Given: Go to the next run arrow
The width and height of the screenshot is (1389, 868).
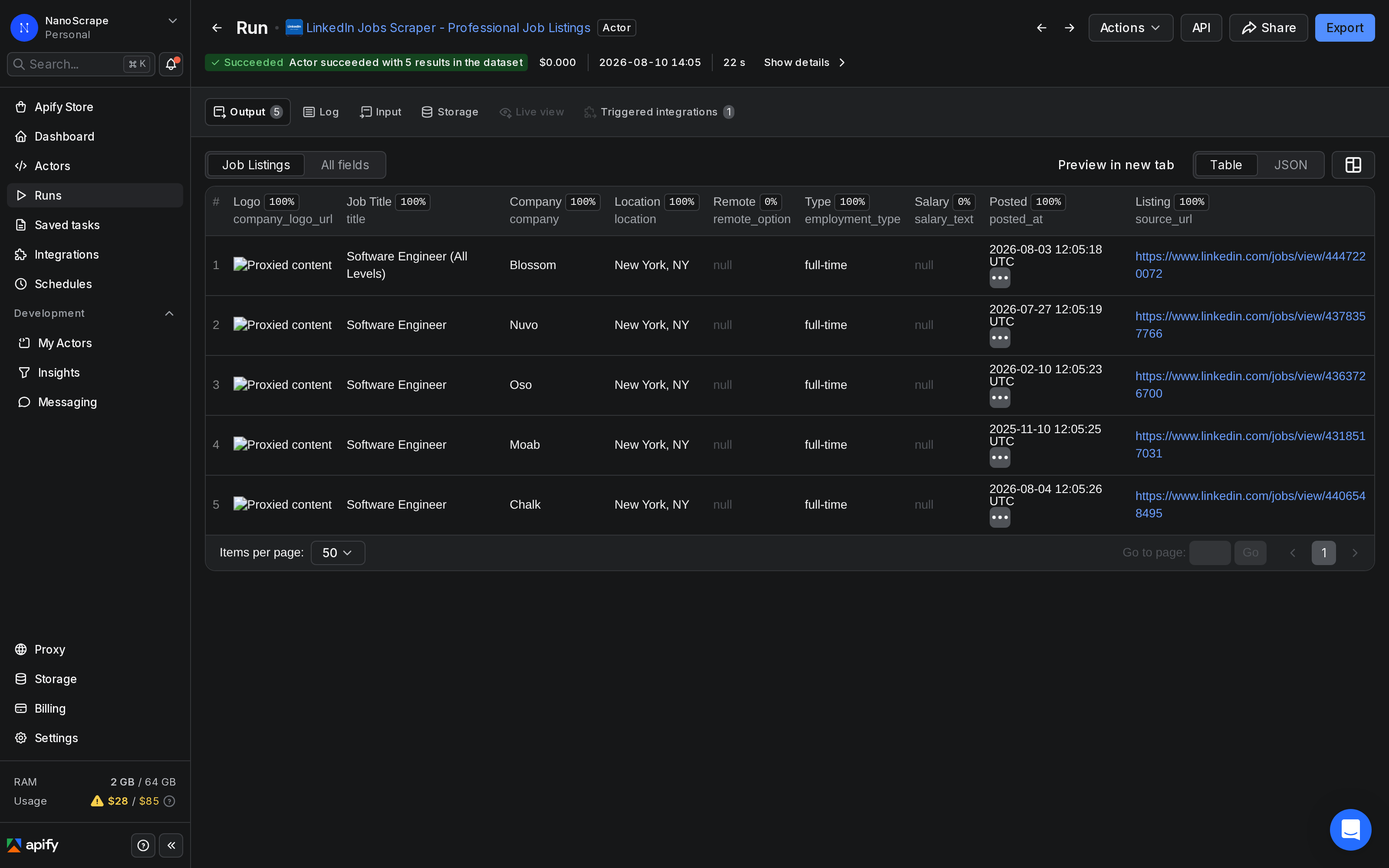Looking at the screenshot, I should [1069, 27].
